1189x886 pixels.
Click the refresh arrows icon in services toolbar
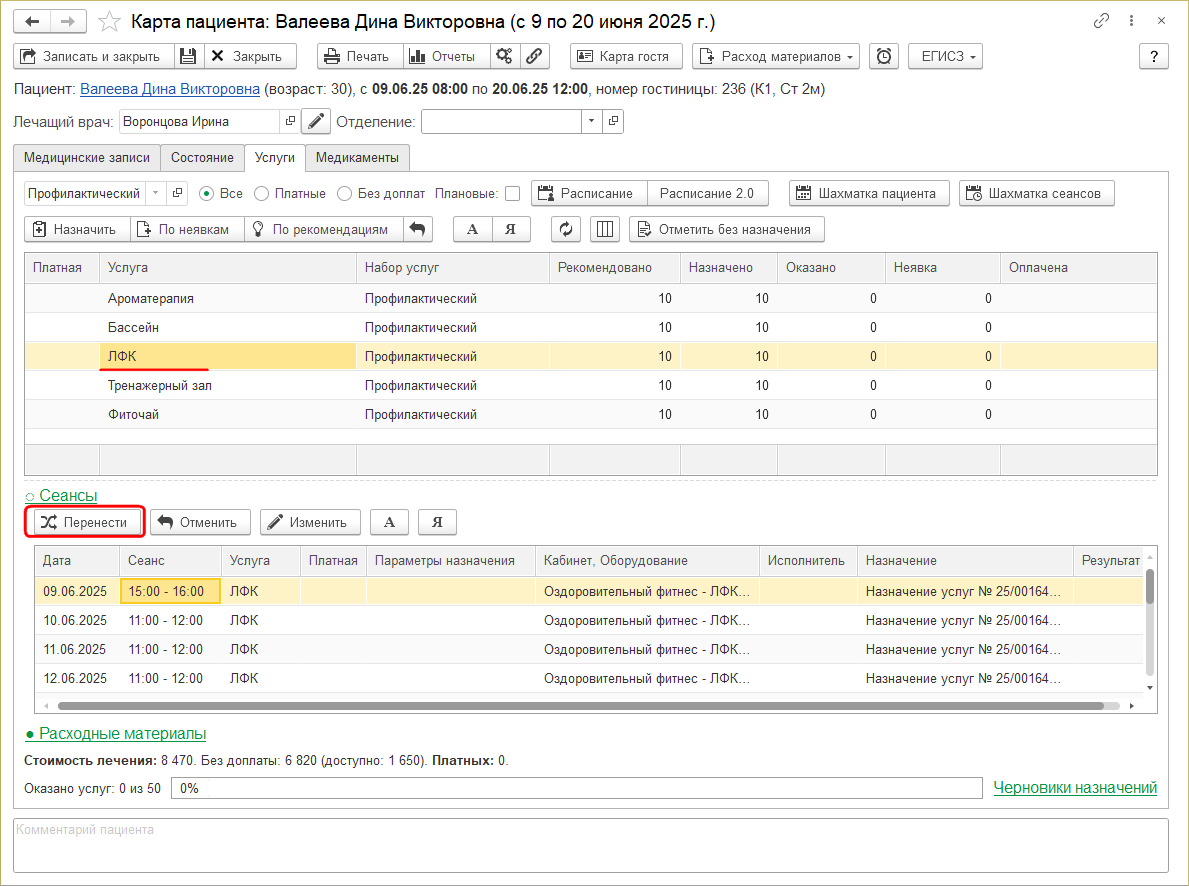(566, 229)
